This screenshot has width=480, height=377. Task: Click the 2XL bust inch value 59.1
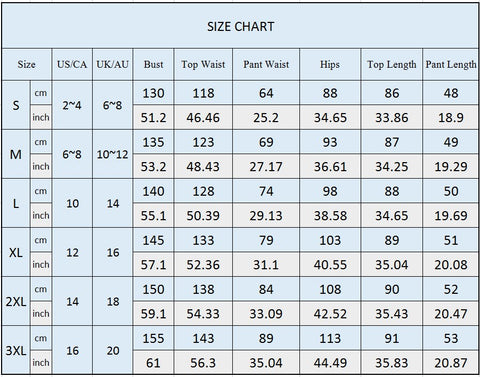click(153, 314)
